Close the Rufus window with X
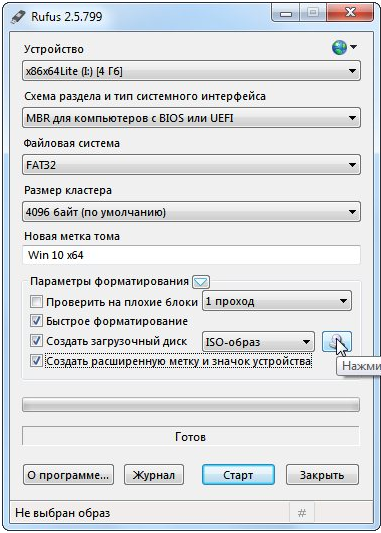 tap(350, 14)
